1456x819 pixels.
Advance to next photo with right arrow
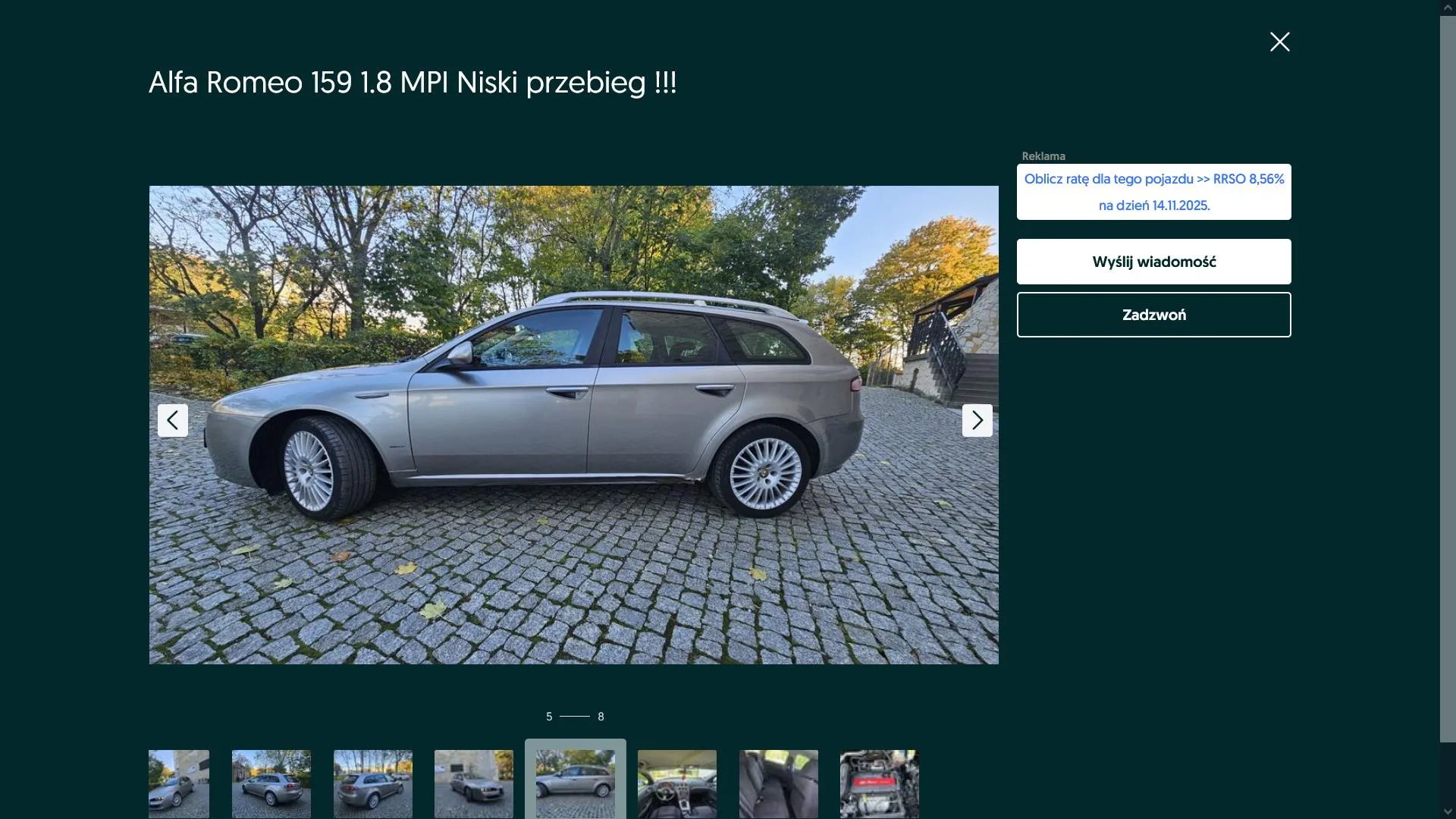click(x=977, y=420)
